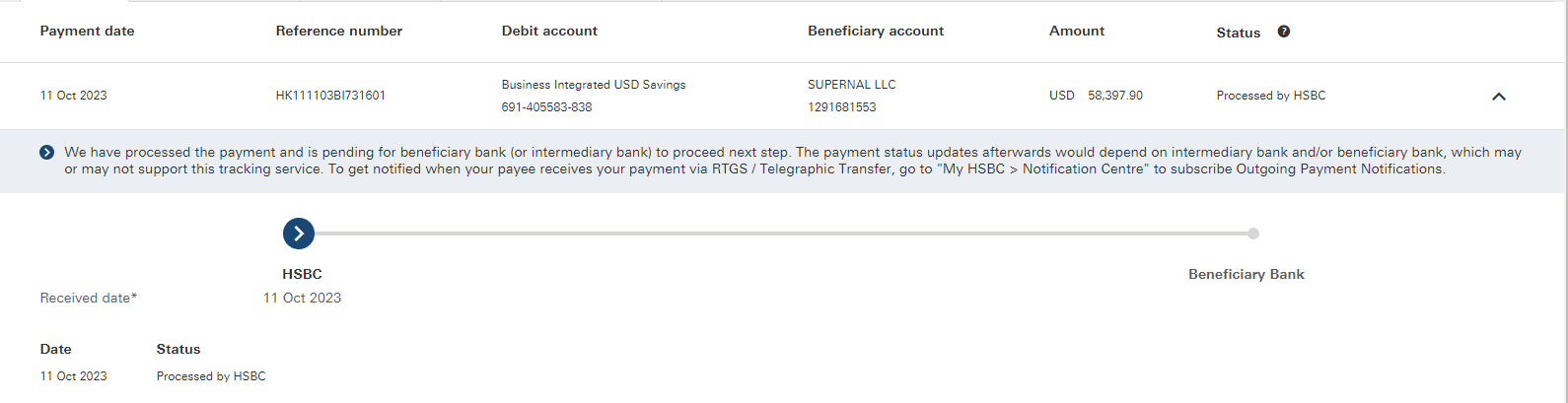Click the Beneficiary Bank endpoint dot
Screen dimensions: 1568x403
click(1252, 234)
